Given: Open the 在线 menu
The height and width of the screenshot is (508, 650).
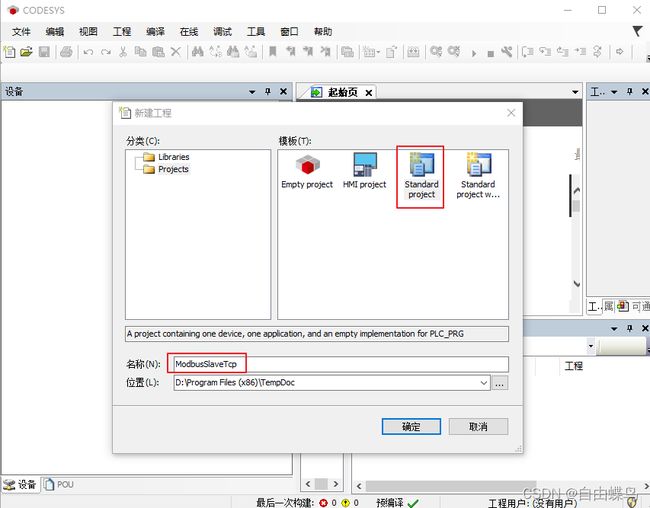Looking at the screenshot, I should click(x=189, y=32).
